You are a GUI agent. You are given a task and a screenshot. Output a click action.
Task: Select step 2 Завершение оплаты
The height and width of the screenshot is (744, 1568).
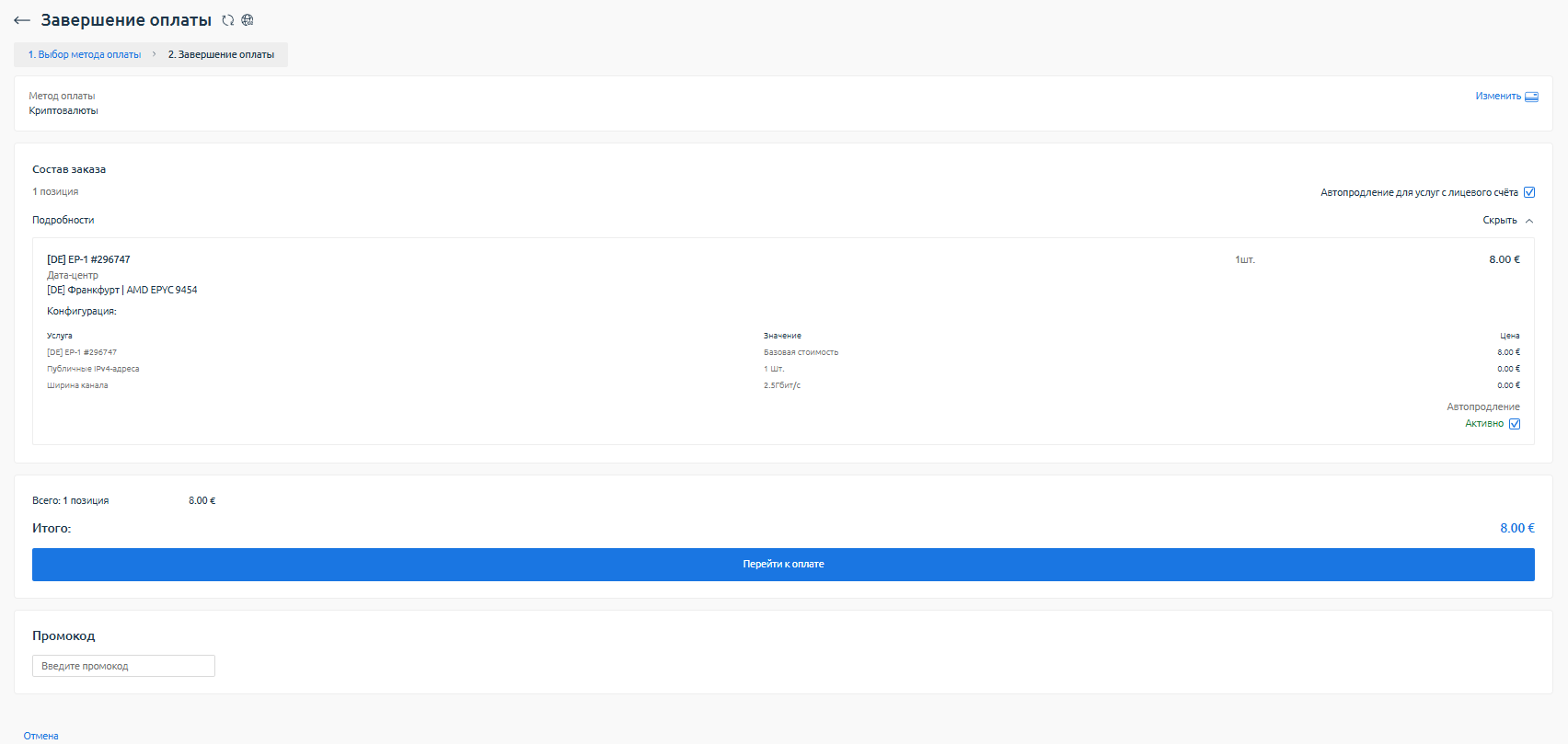221,55
